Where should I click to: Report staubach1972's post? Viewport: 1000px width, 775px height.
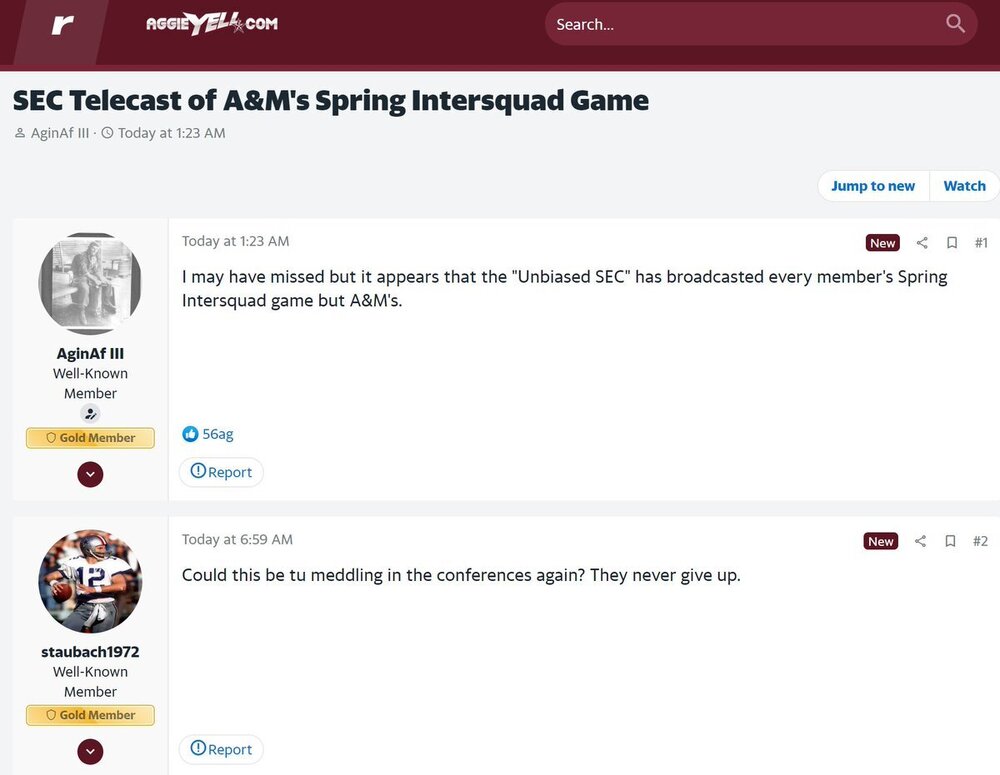(x=221, y=749)
